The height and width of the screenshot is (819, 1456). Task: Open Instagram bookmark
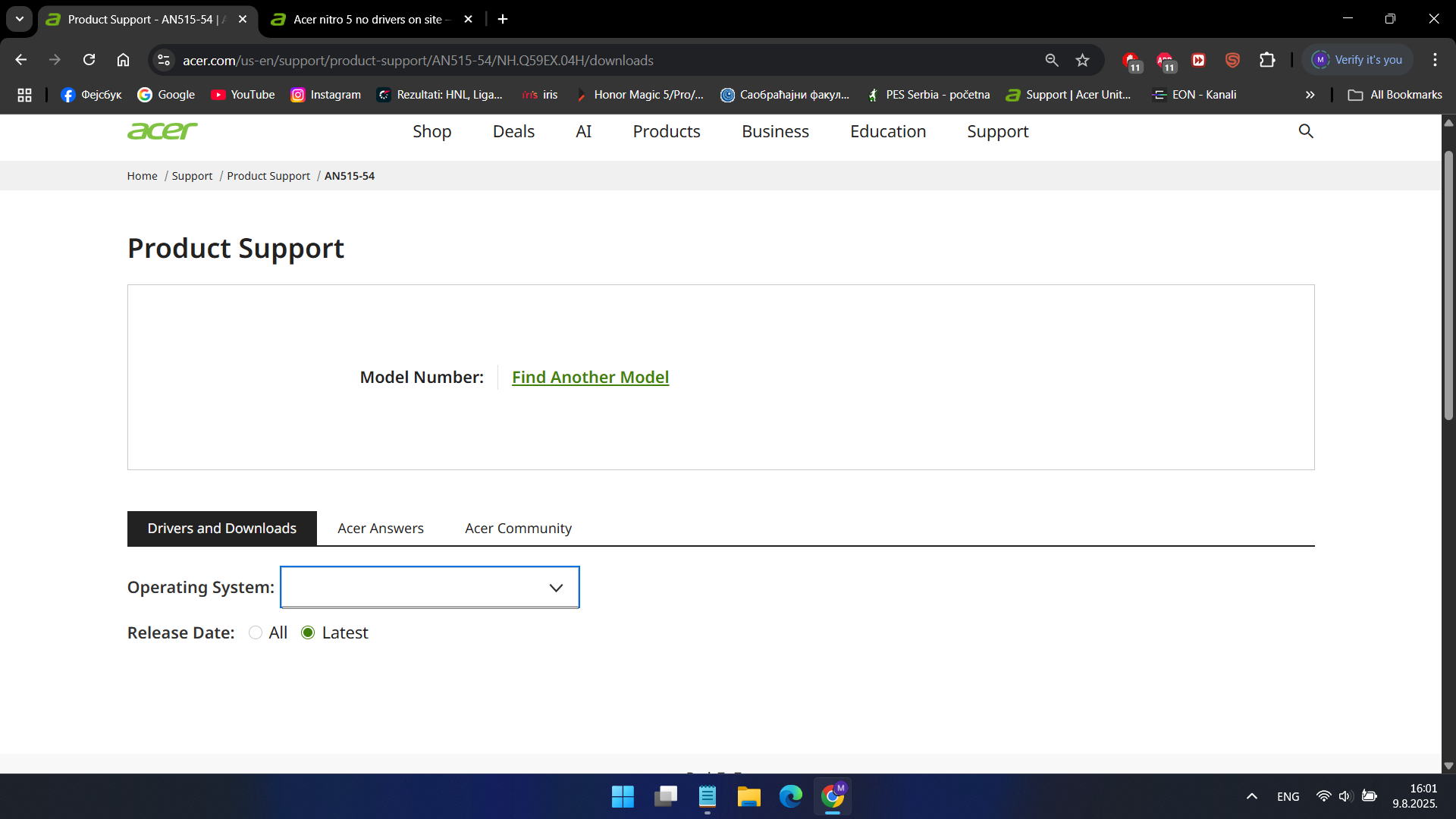[326, 95]
